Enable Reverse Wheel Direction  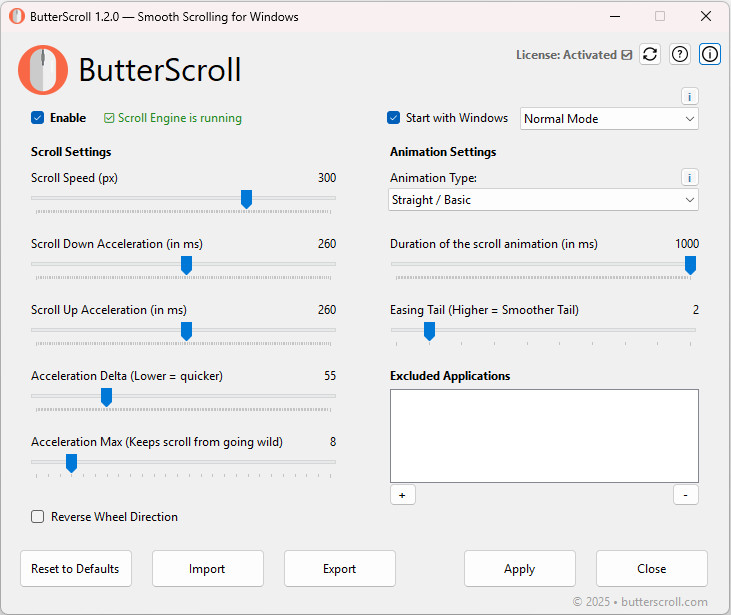coord(38,517)
